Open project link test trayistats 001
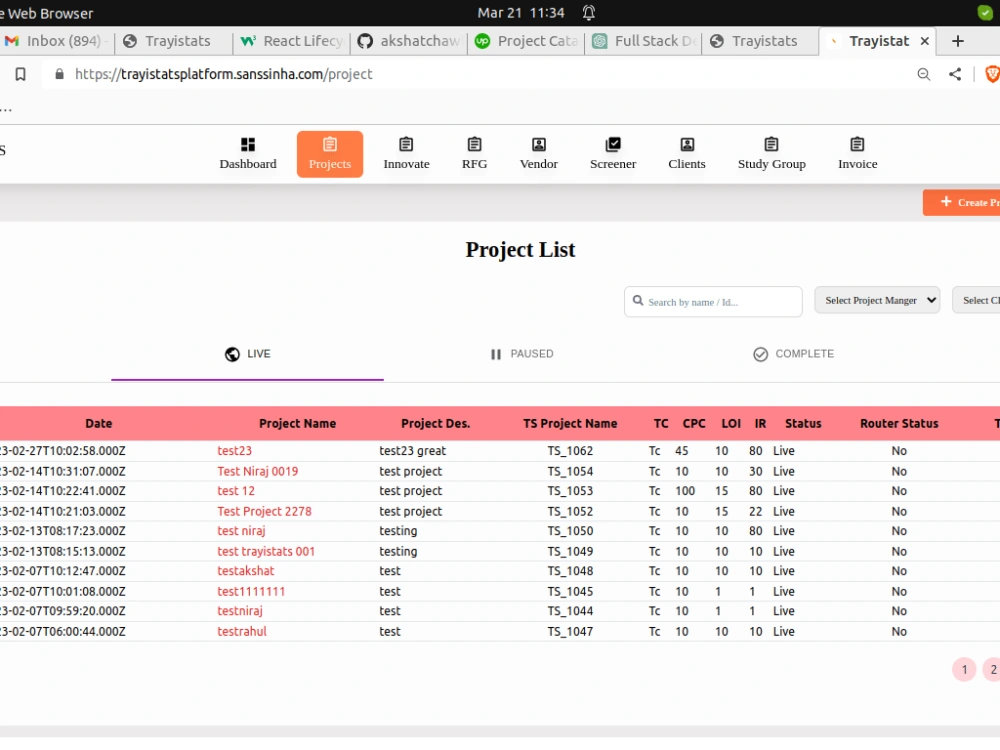Image resolution: width=1000 pixels, height=750 pixels. coord(266,552)
